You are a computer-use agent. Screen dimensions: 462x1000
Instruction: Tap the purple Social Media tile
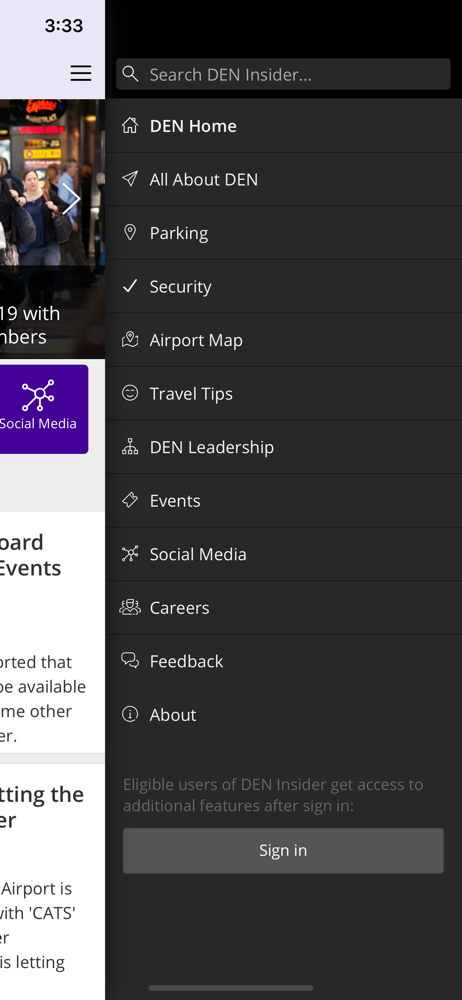pos(43,409)
